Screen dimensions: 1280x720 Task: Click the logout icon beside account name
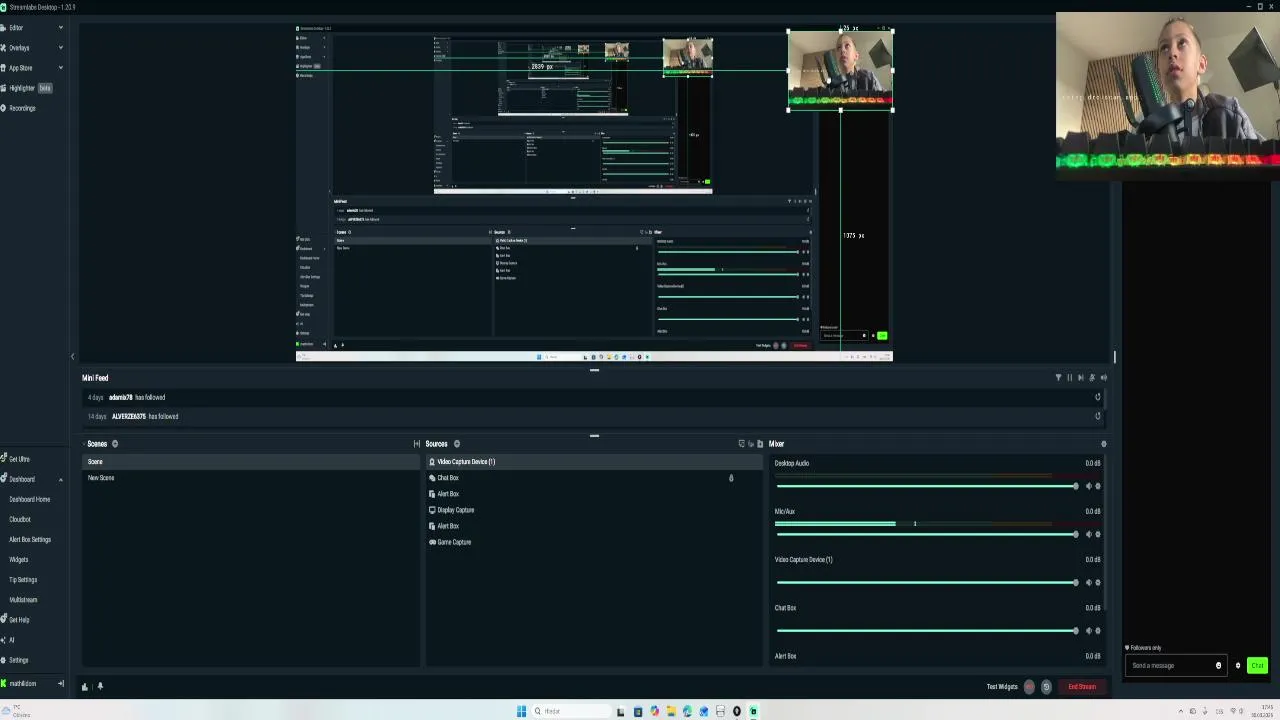(60, 684)
